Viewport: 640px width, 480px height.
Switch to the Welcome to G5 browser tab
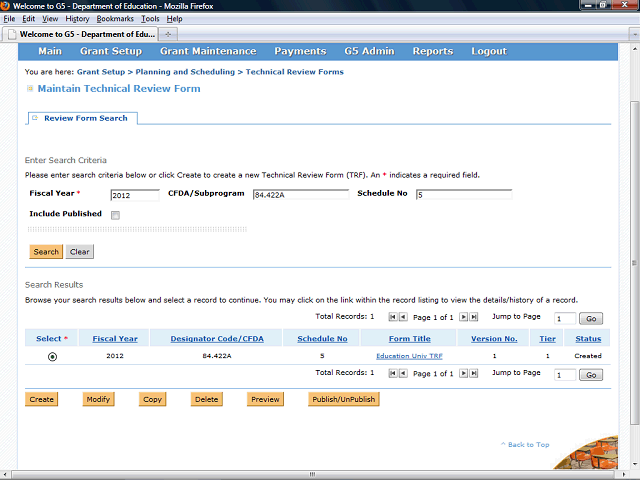click(80, 34)
